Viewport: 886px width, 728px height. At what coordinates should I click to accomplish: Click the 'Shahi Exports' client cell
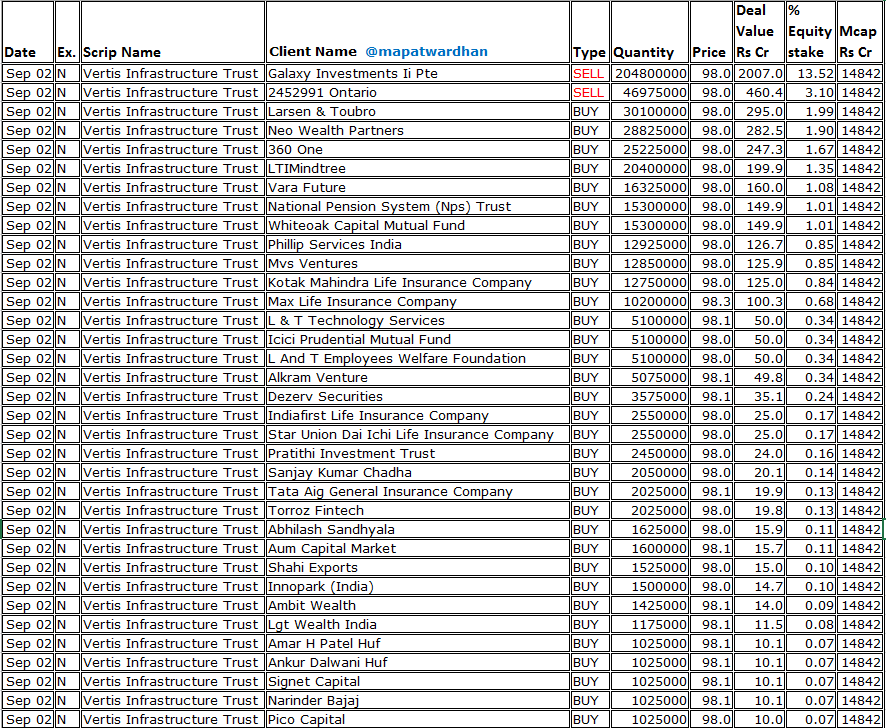click(x=418, y=567)
